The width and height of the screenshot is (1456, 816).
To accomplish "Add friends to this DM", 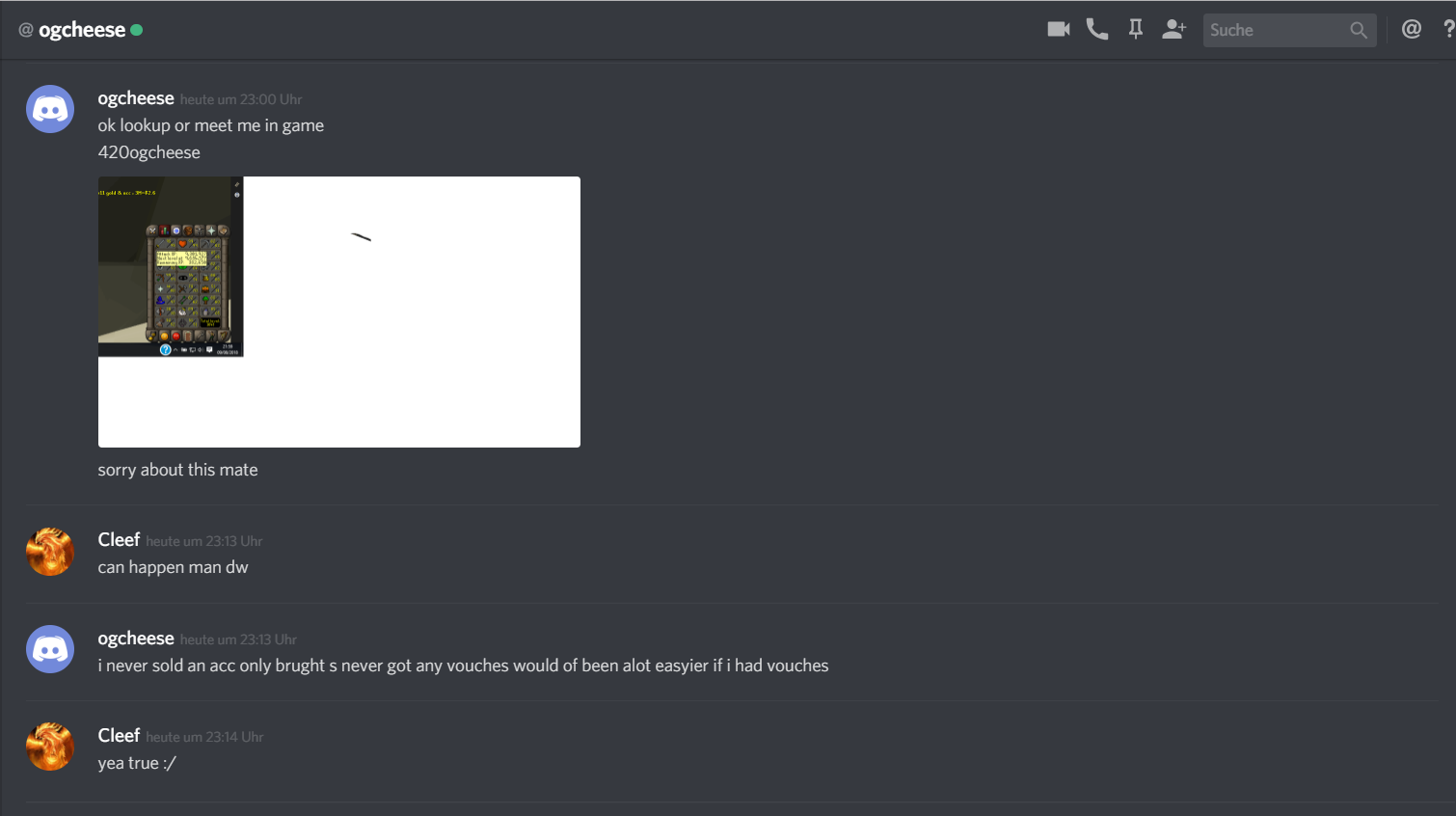I will coord(1173,29).
